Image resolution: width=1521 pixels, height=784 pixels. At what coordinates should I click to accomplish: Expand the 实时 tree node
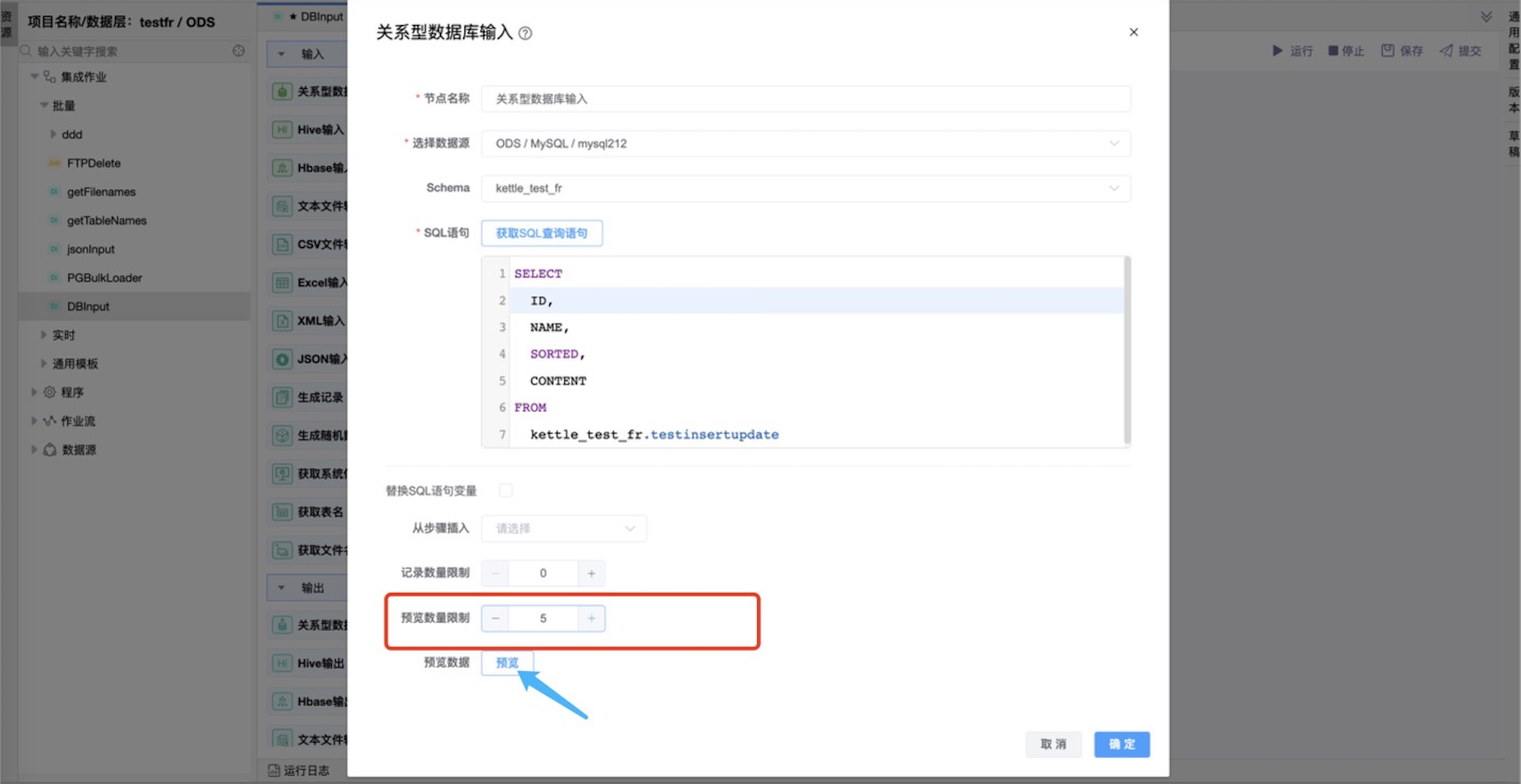coord(44,335)
